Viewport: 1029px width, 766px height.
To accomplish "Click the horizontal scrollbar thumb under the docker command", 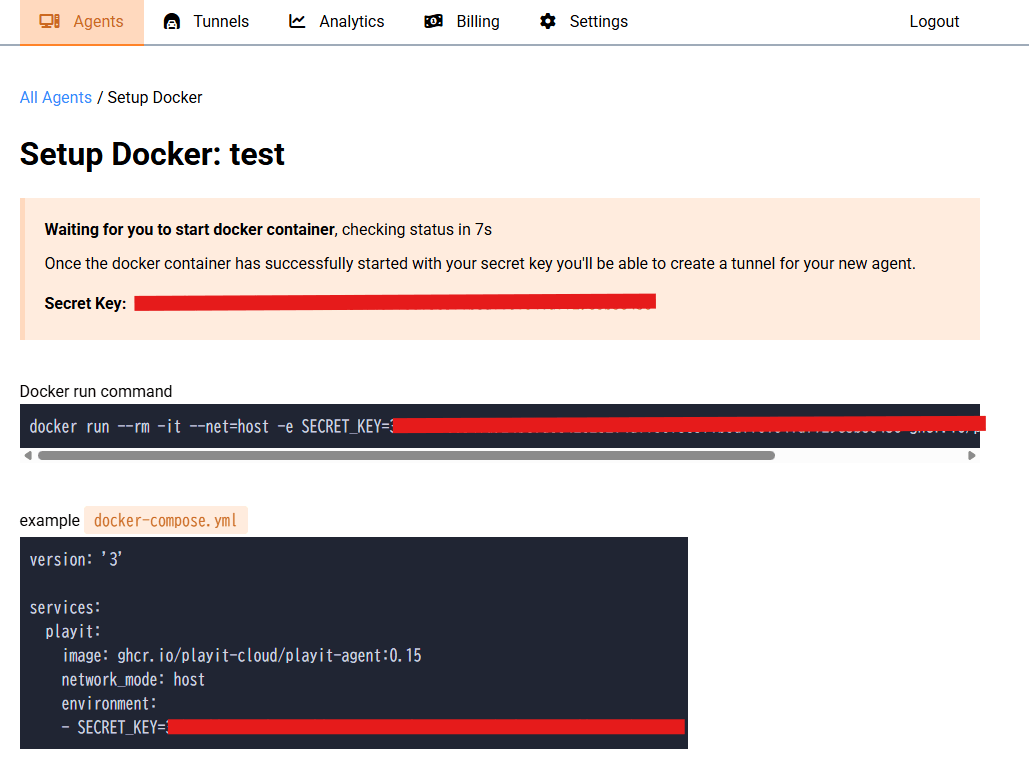I will [x=405, y=455].
